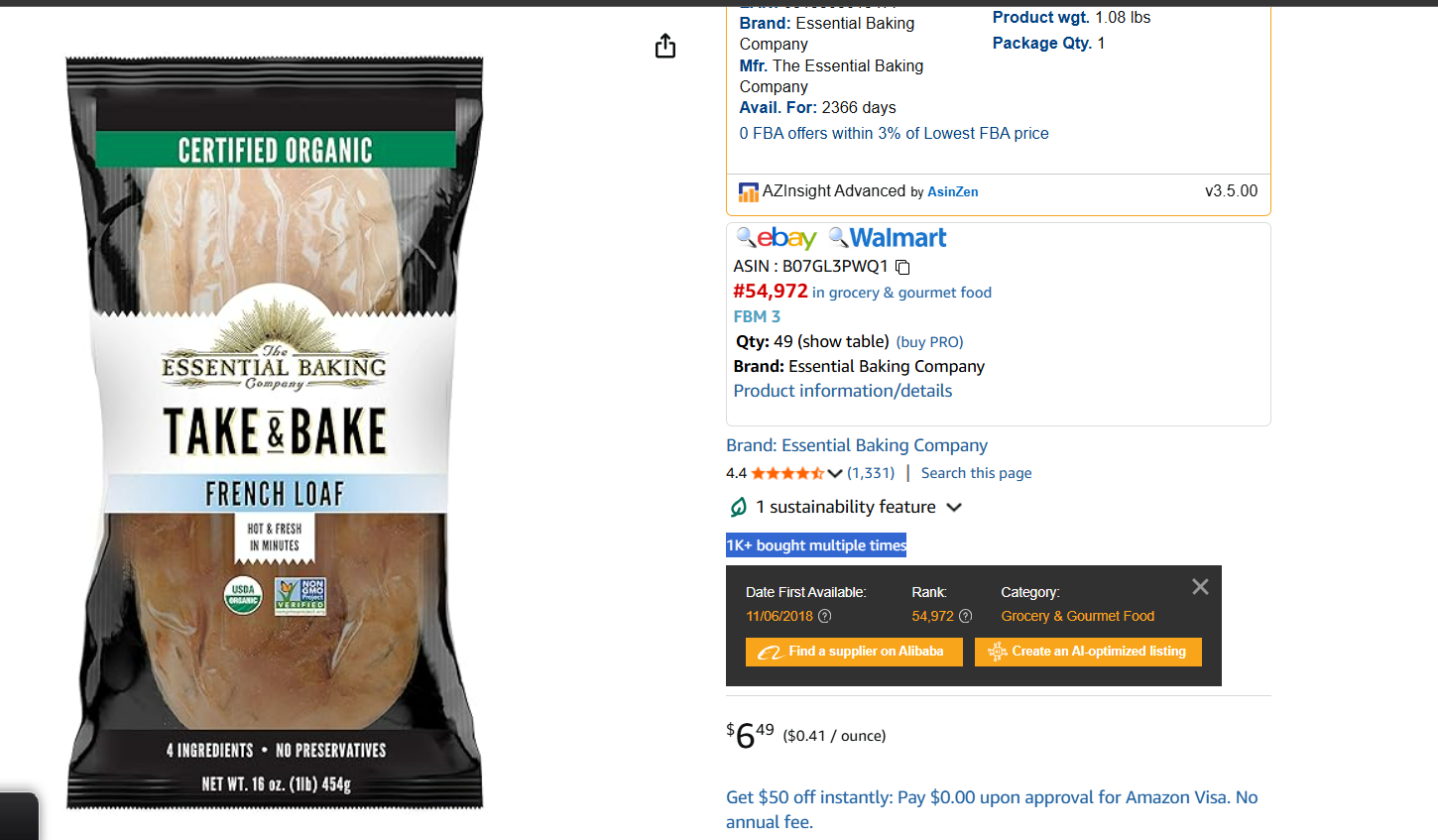
Task: Click the Walmart search logo
Action: click(x=888, y=238)
